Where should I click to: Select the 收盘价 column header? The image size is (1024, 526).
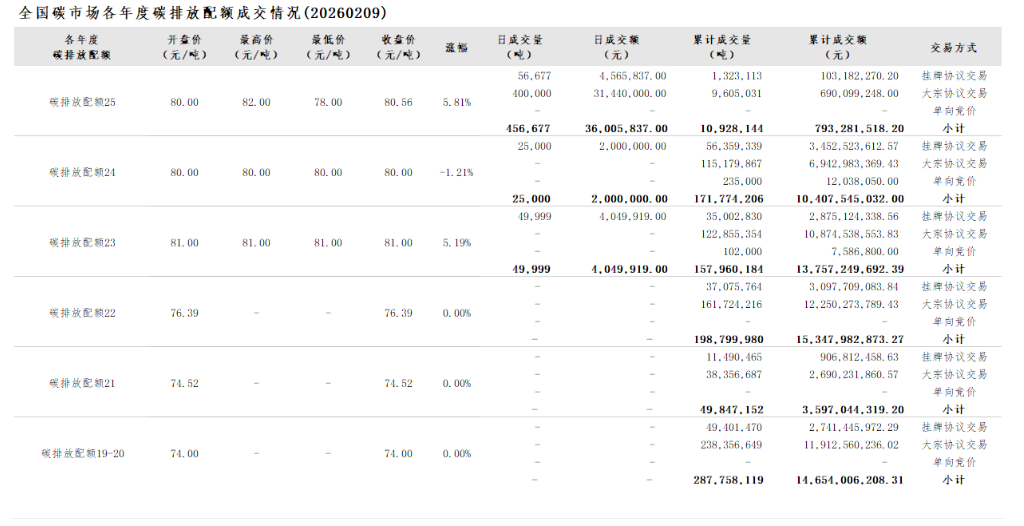point(398,47)
